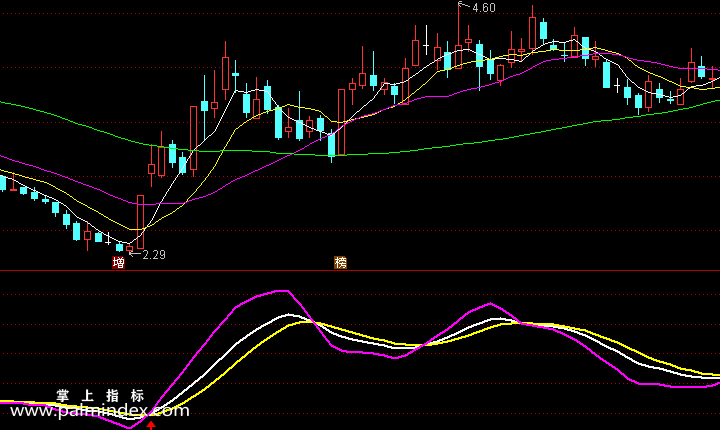Click the tall red candlestick beside the 2.29 label

141,222
